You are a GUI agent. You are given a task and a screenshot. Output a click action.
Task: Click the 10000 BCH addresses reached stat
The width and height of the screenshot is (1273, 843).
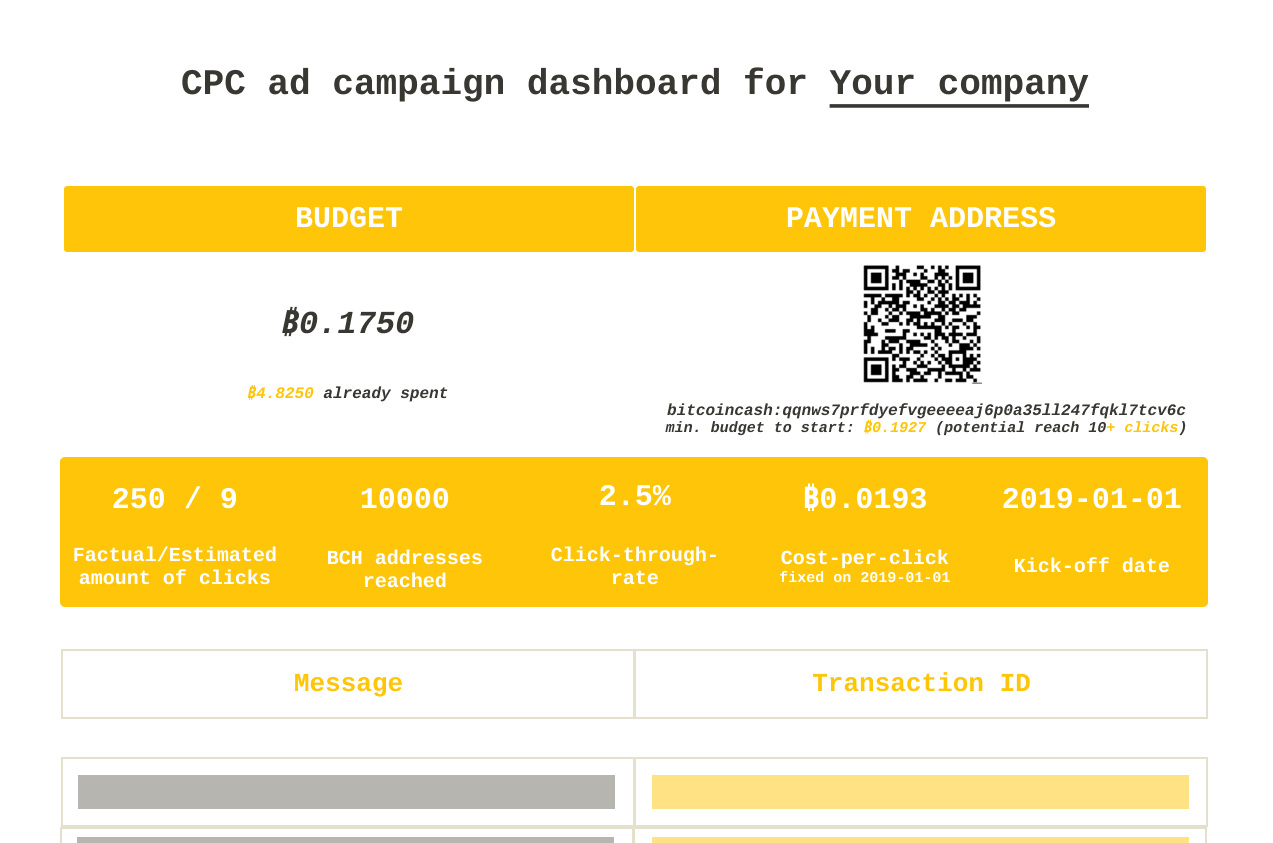[x=404, y=499]
